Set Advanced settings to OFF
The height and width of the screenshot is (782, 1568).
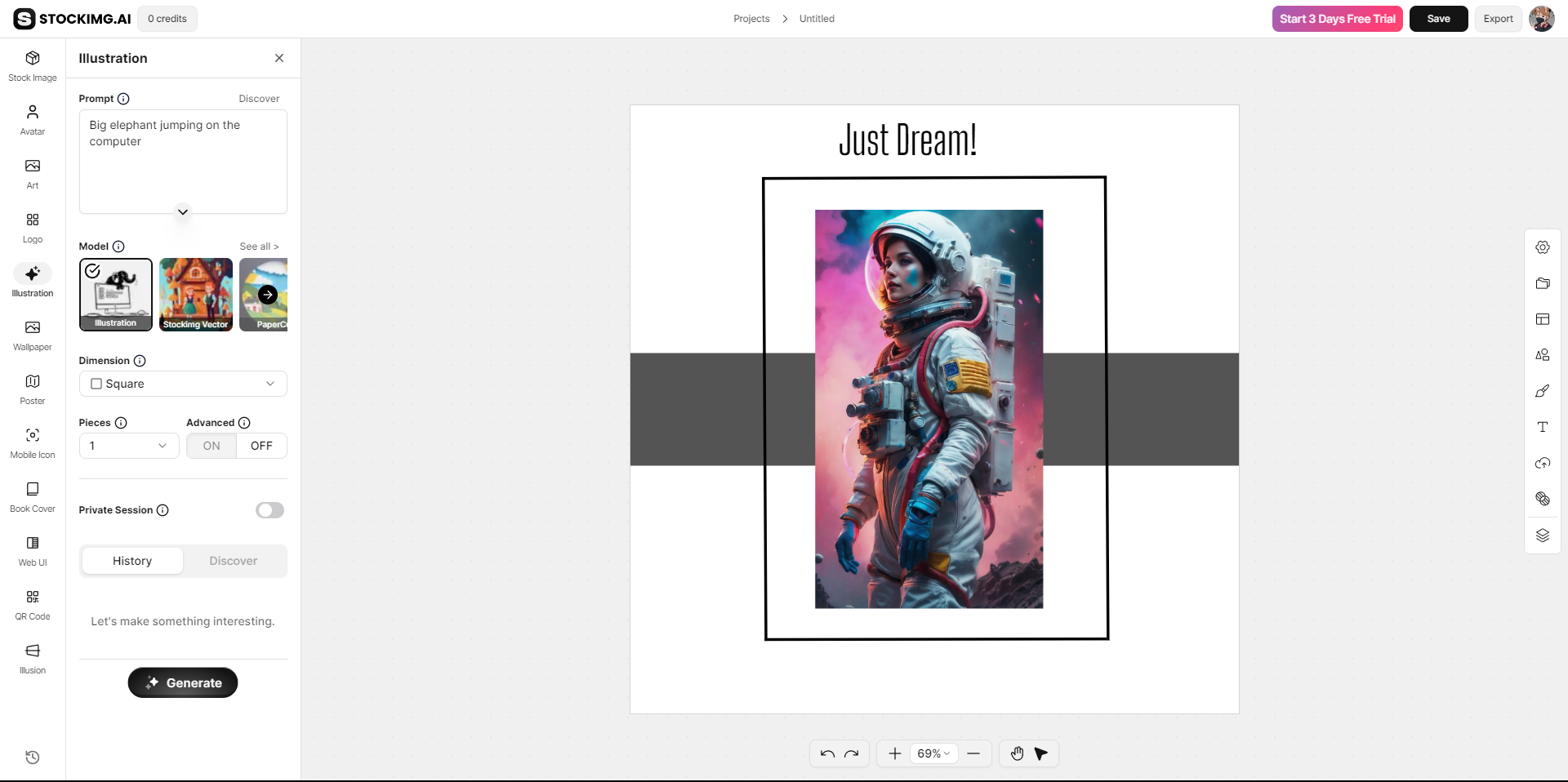[261, 446]
